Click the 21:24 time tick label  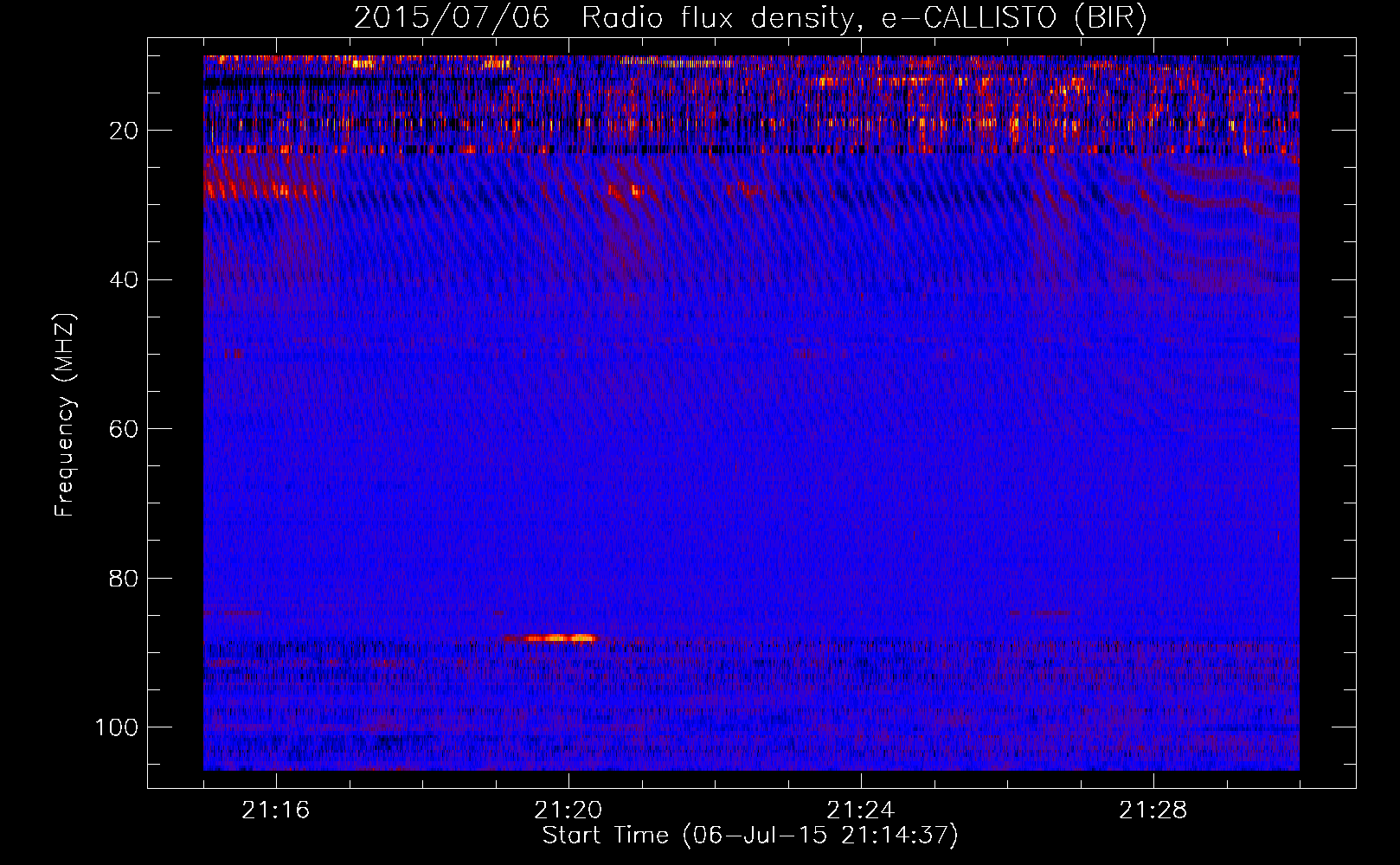(x=861, y=811)
